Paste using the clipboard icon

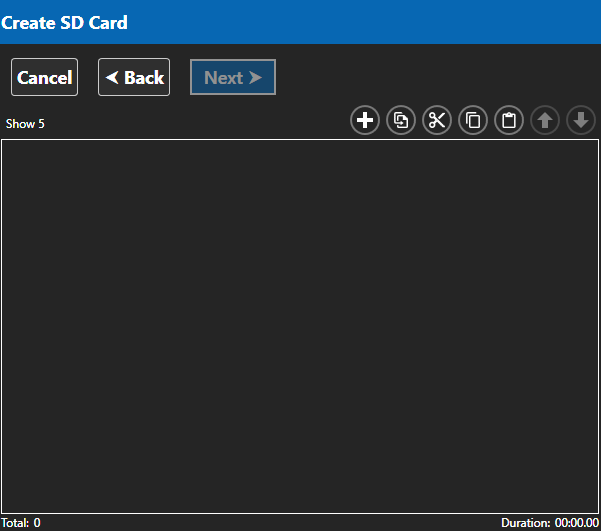[x=509, y=120]
